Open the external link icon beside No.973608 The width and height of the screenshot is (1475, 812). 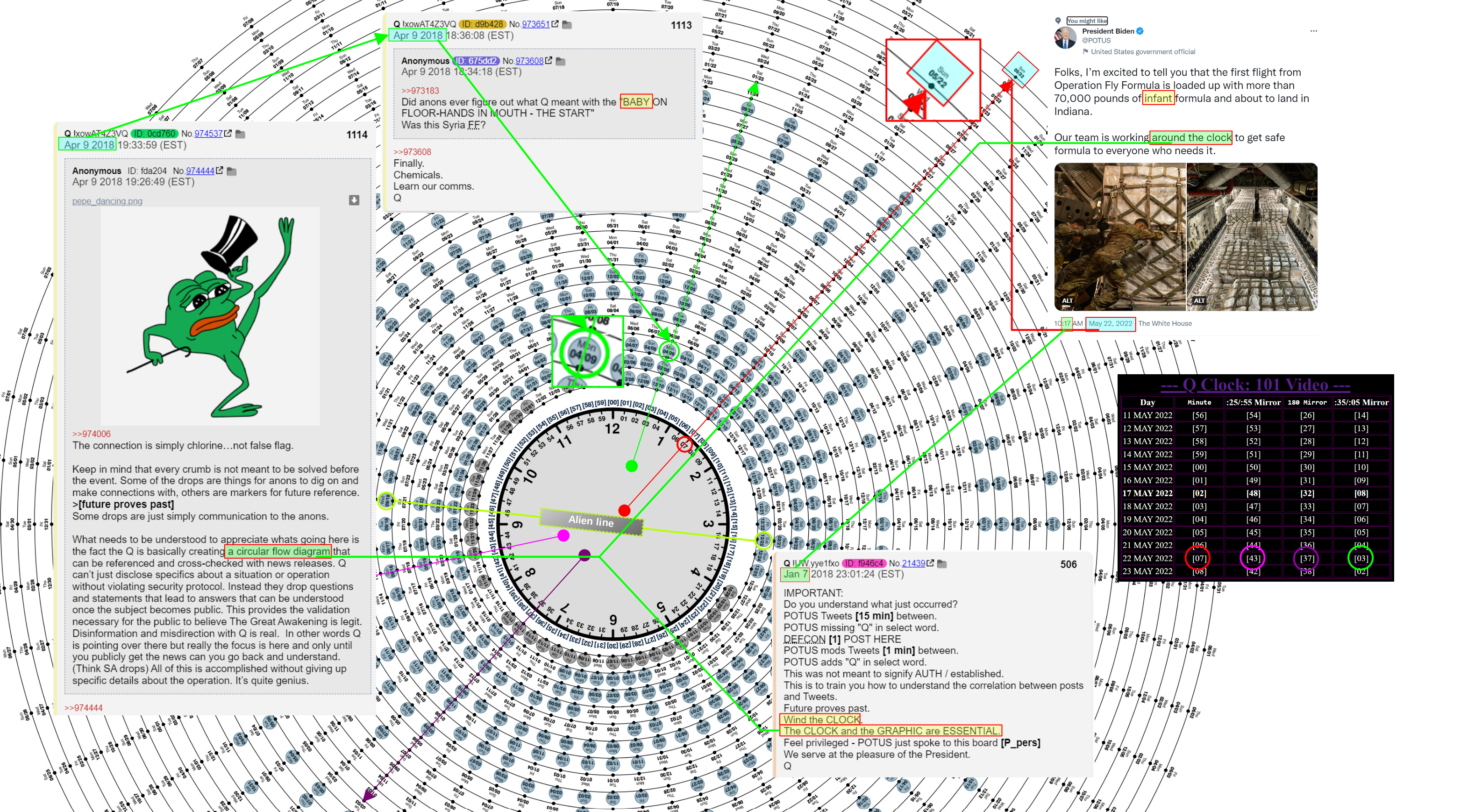(x=549, y=61)
